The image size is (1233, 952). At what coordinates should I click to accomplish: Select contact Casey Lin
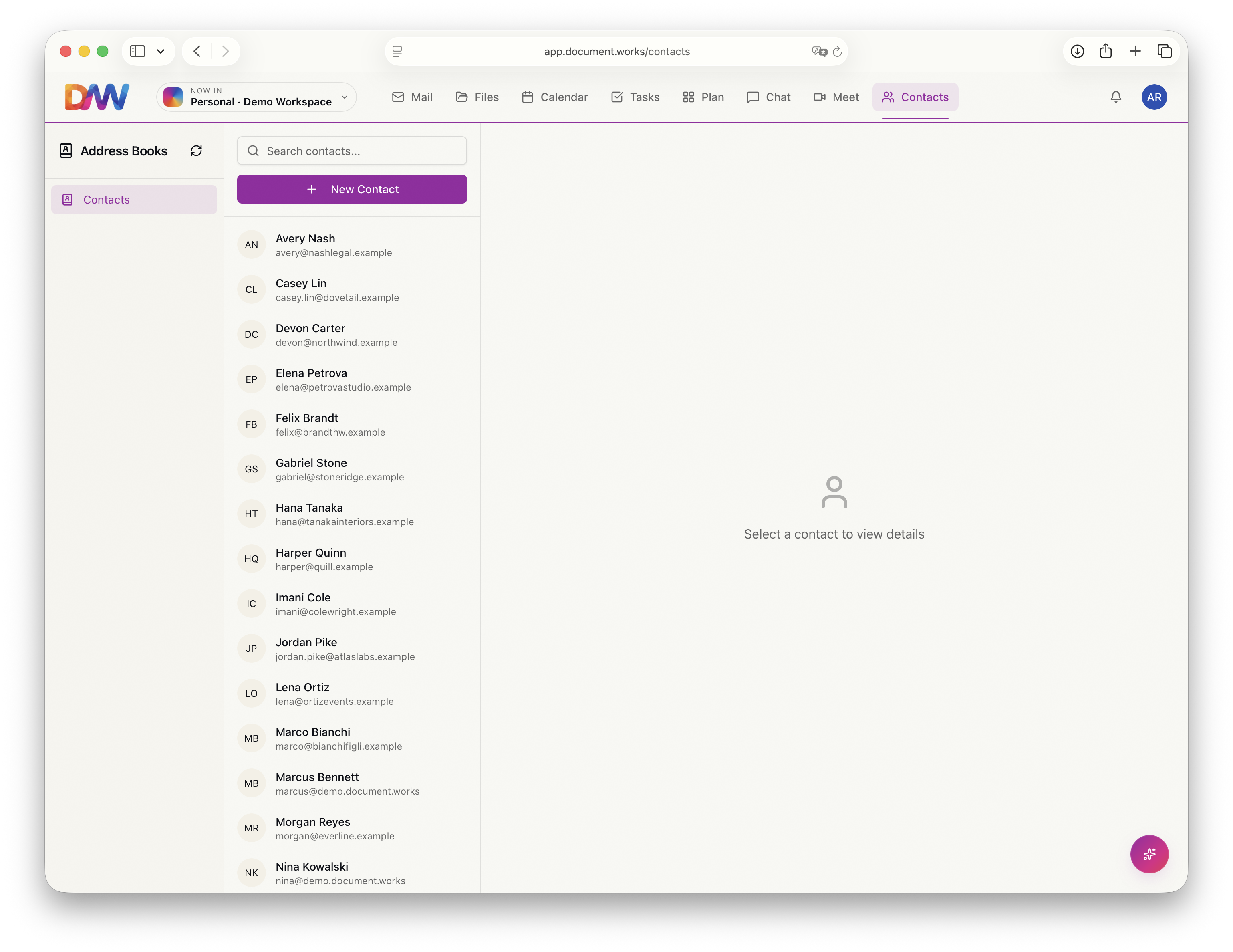click(x=352, y=290)
